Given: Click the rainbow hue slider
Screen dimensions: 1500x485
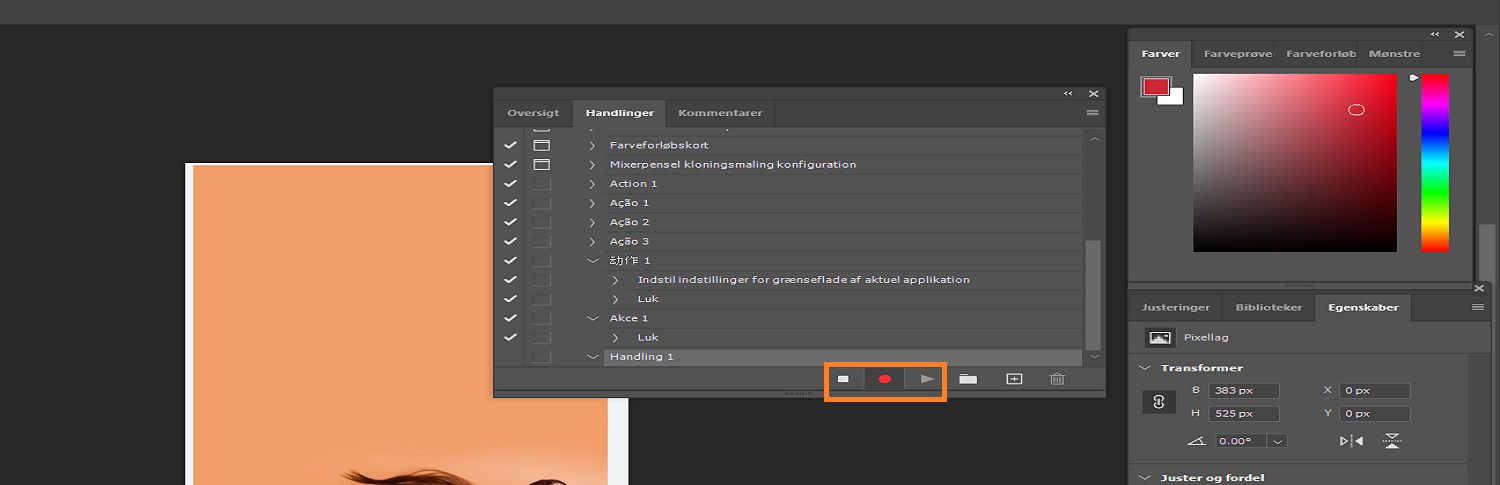Looking at the screenshot, I should point(1434,162).
